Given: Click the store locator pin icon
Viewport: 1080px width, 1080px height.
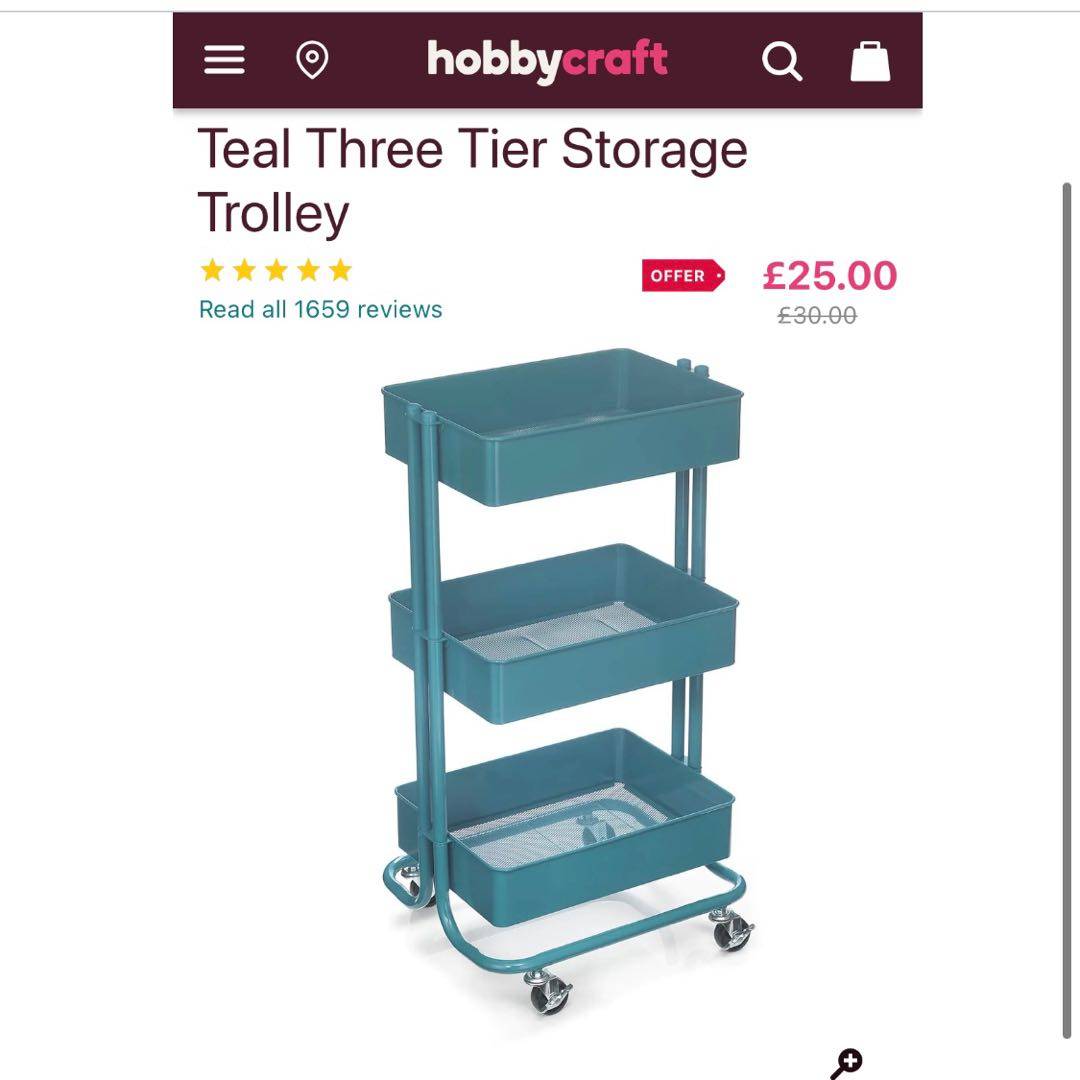Looking at the screenshot, I should [312, 61].
